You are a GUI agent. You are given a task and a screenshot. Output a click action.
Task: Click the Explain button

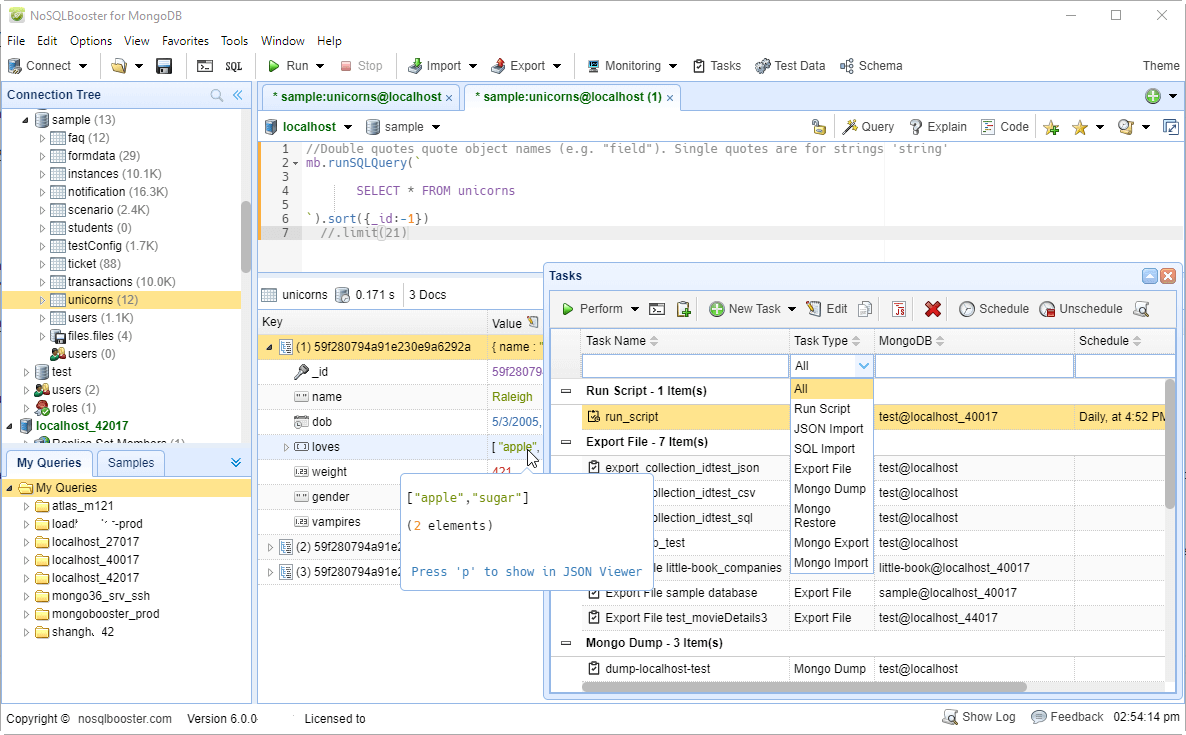tap(937, 127)
